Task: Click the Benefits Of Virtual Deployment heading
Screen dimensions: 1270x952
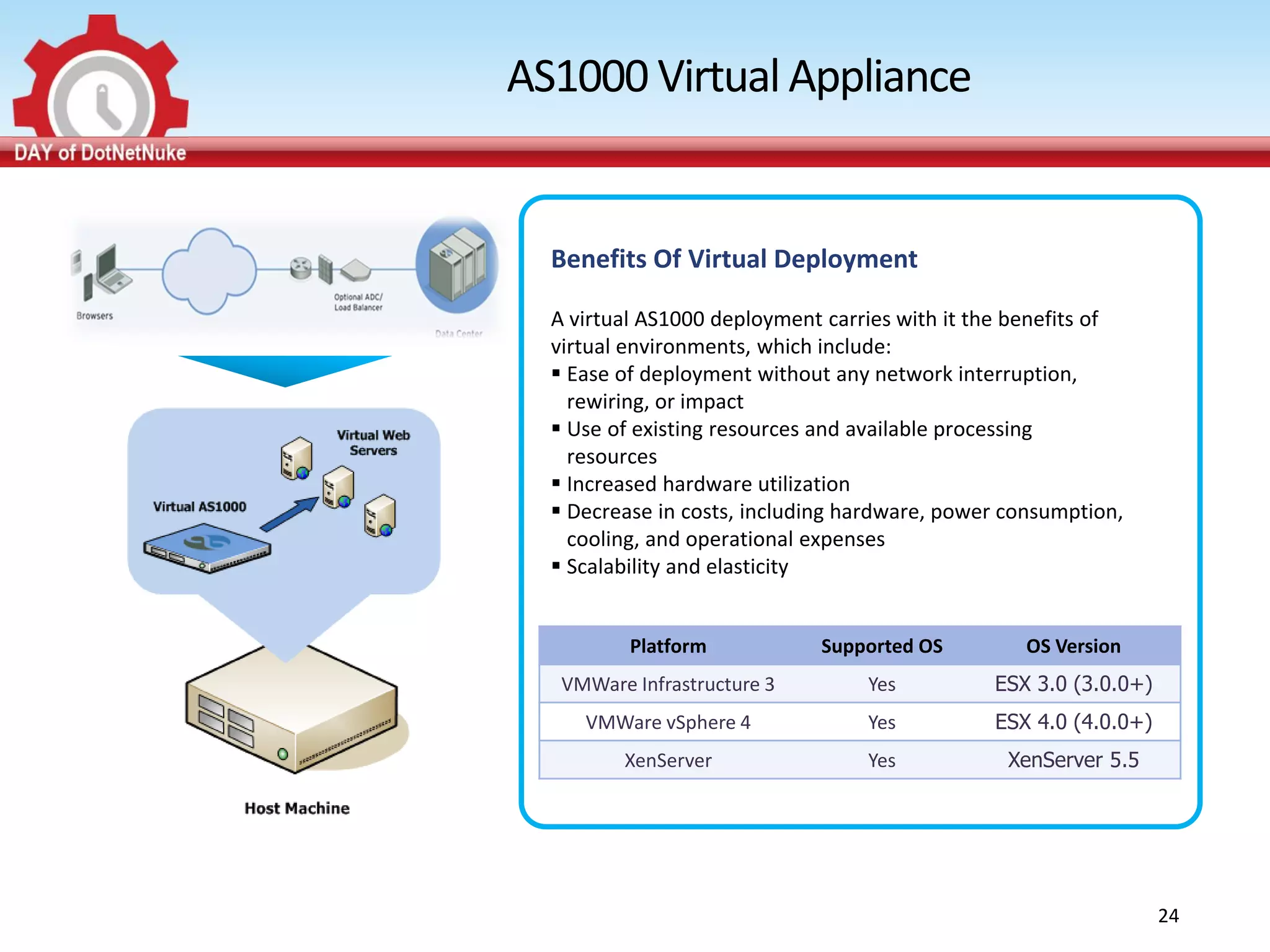Action: click(734, 259)
